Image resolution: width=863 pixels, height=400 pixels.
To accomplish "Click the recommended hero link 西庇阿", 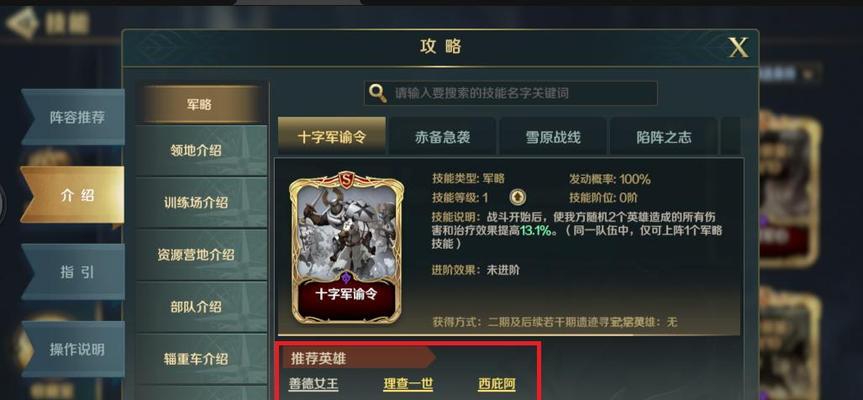I will [x=497, y=384].
